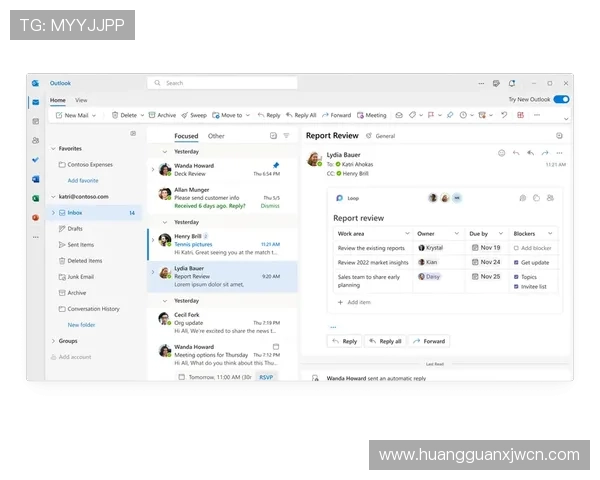The image size is (600, 480).
Task: Click the Meeting icon in the ribbon
Action: (371, 115)
